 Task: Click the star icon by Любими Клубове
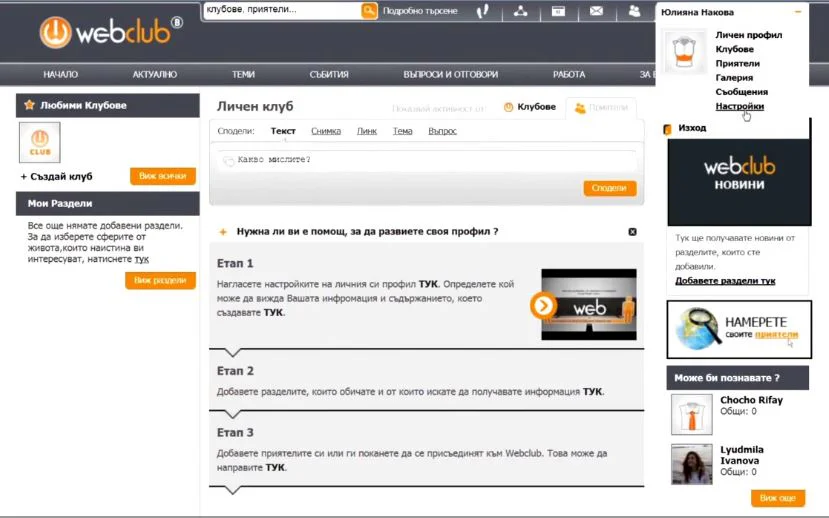click(x=30, y=105)
